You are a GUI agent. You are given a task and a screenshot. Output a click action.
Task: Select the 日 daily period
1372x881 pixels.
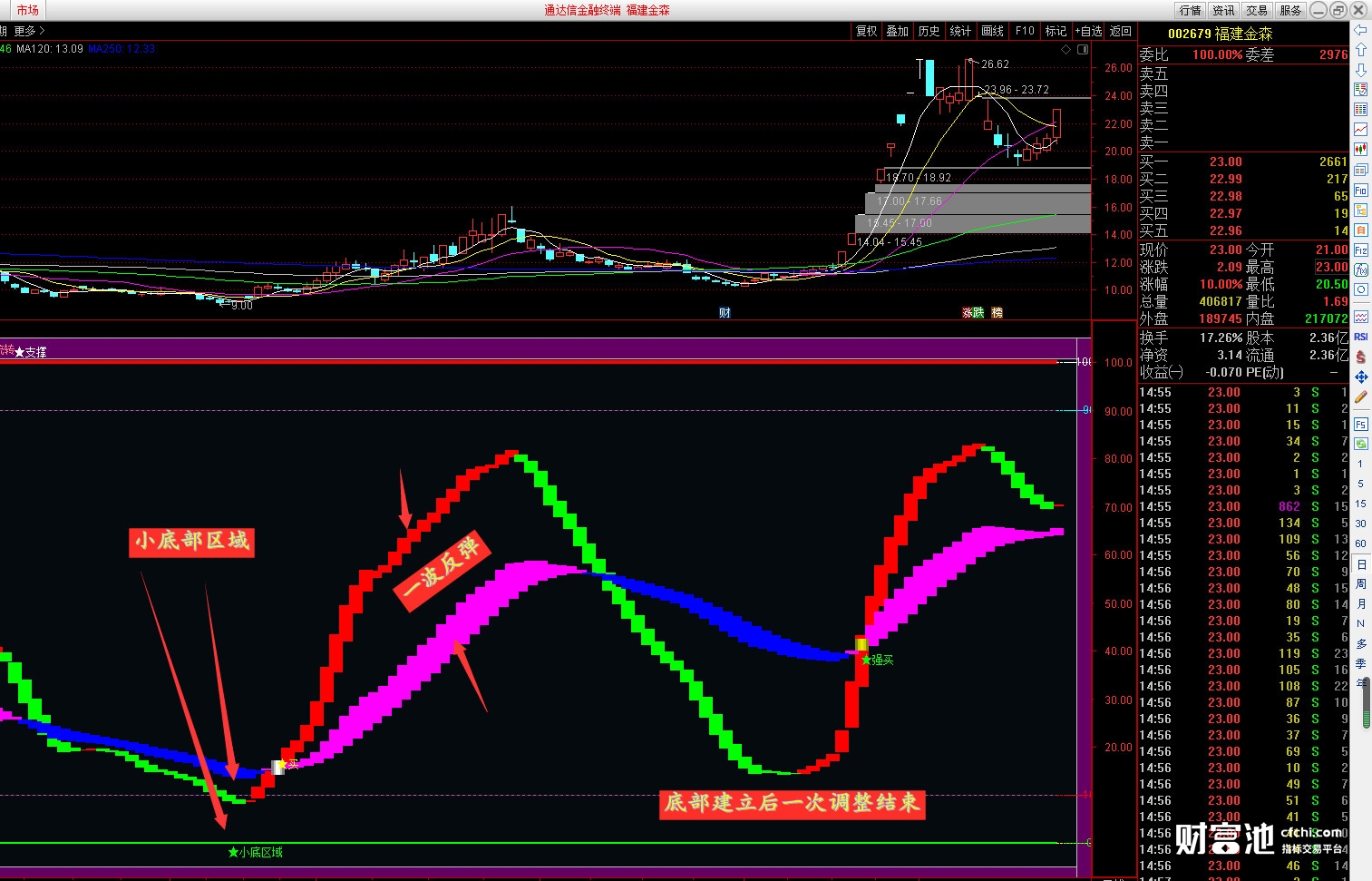point(1360,564)
